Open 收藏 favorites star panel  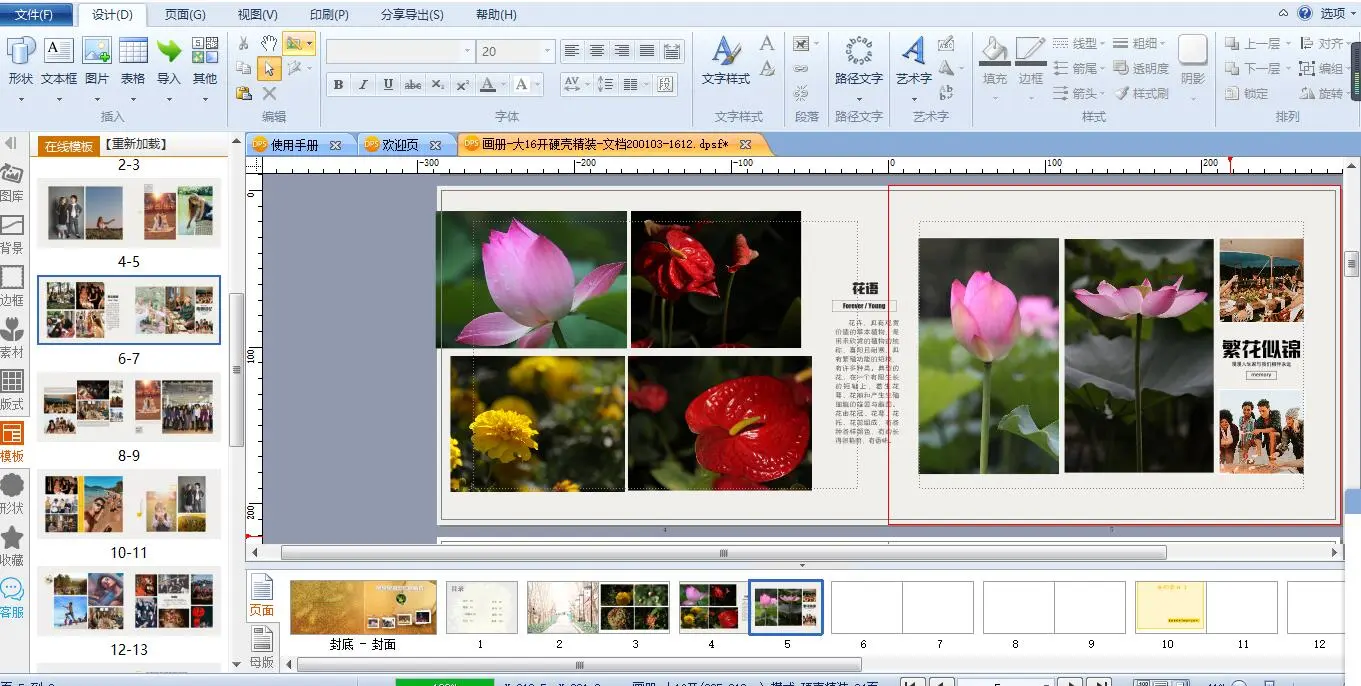point(12,546)
